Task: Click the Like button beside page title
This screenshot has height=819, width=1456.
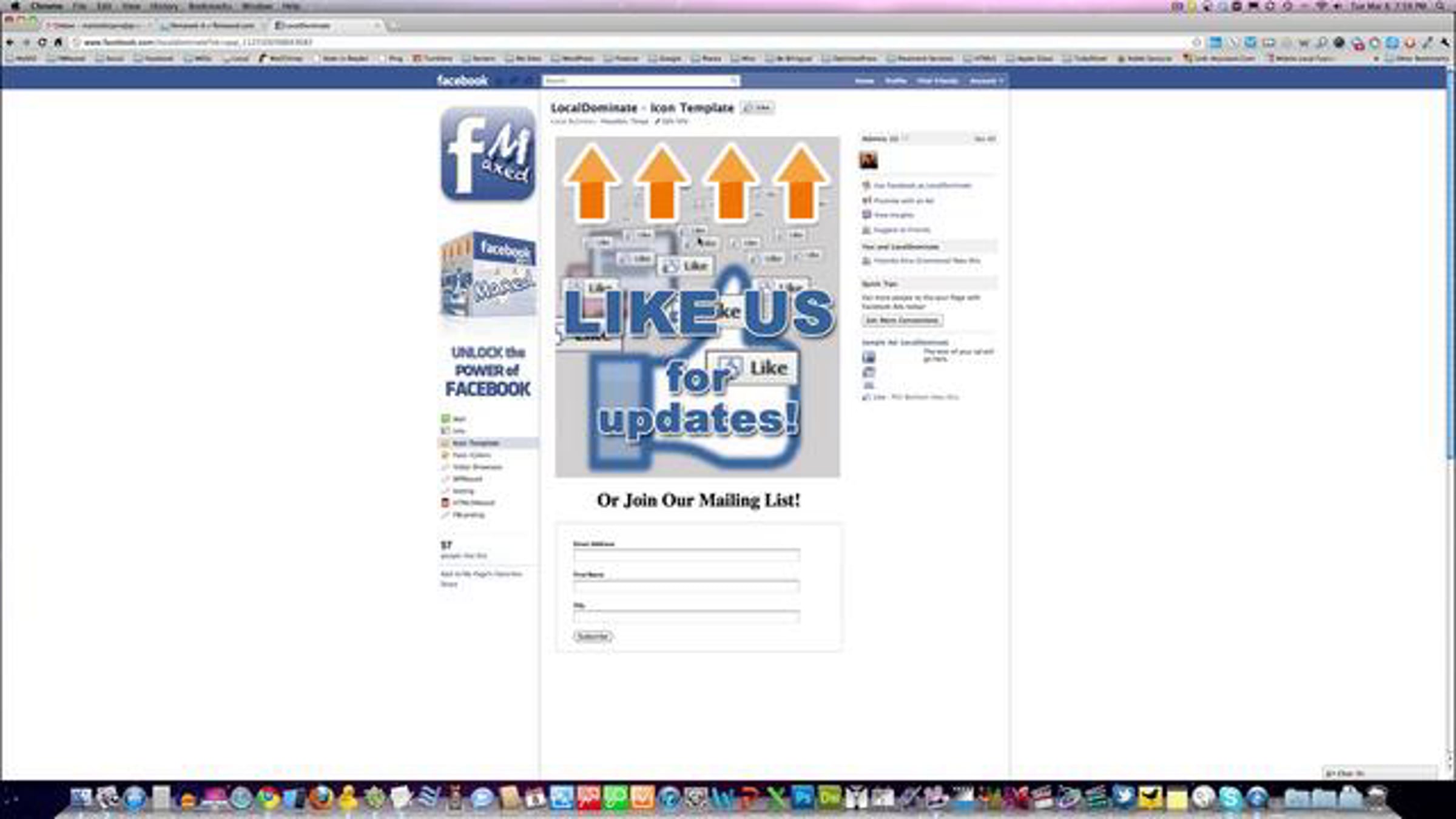Action: pos(758,108)
